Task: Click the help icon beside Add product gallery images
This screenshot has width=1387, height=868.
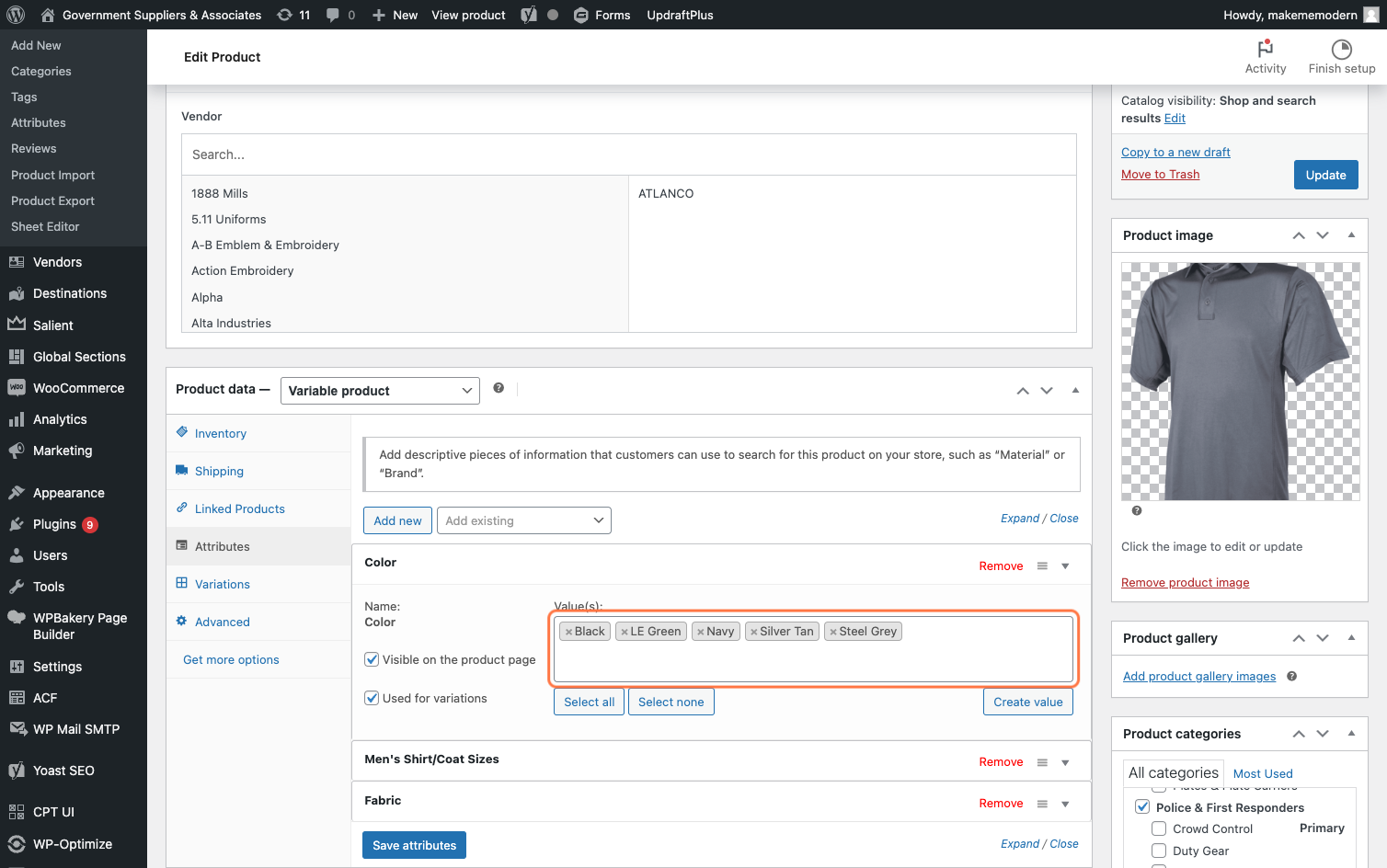Action: click(x=1292, y=676)
